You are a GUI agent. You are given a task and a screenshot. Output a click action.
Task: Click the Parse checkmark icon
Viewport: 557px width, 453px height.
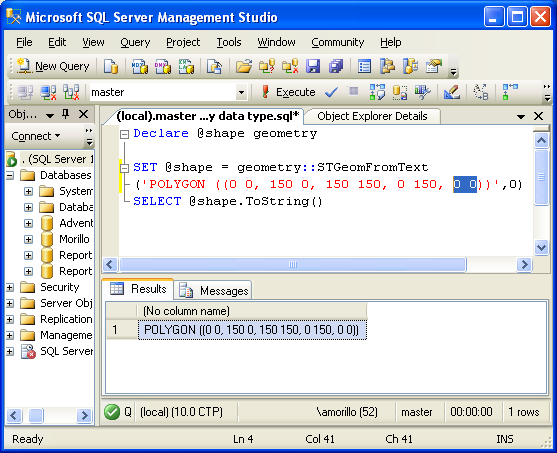pos(331,92)
